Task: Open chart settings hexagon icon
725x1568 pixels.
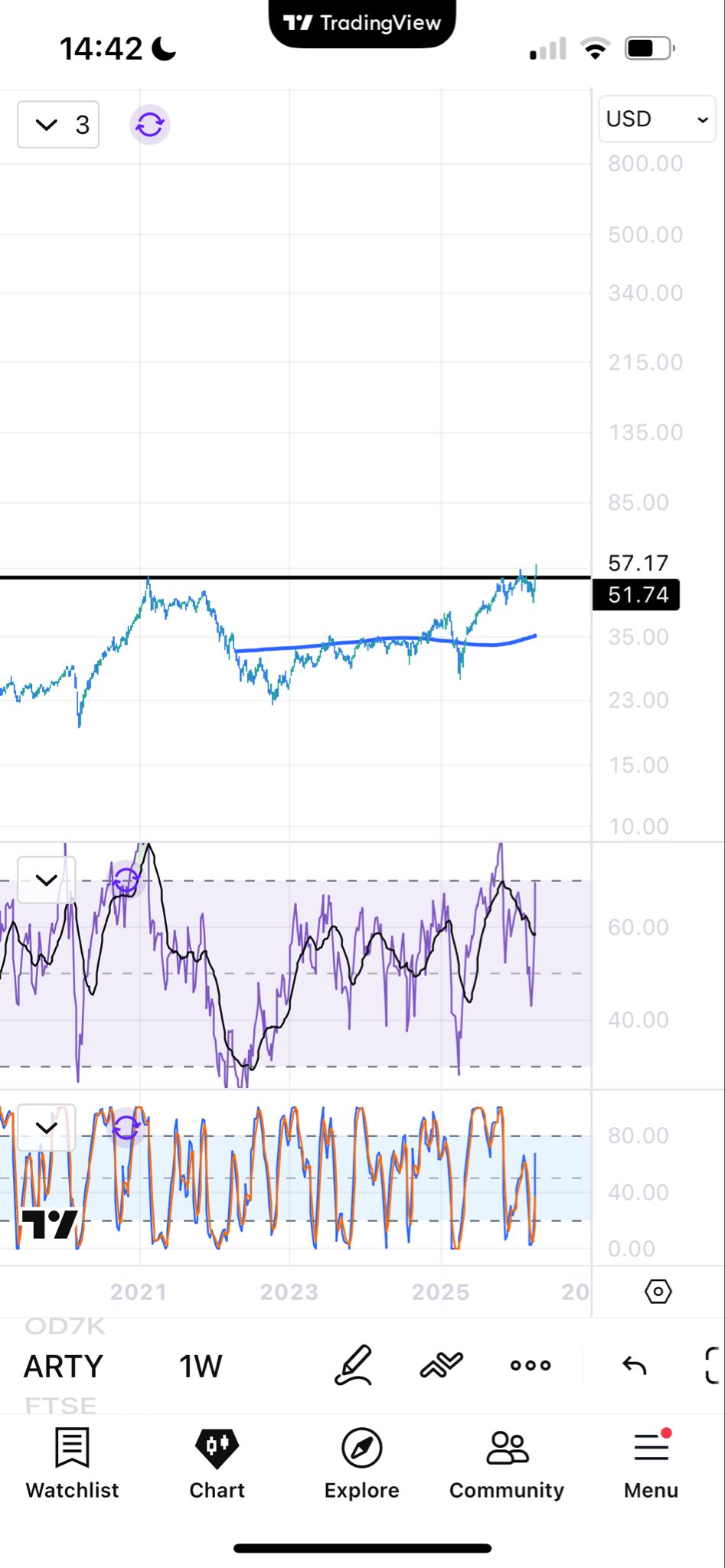Action: coord(658,1292)
